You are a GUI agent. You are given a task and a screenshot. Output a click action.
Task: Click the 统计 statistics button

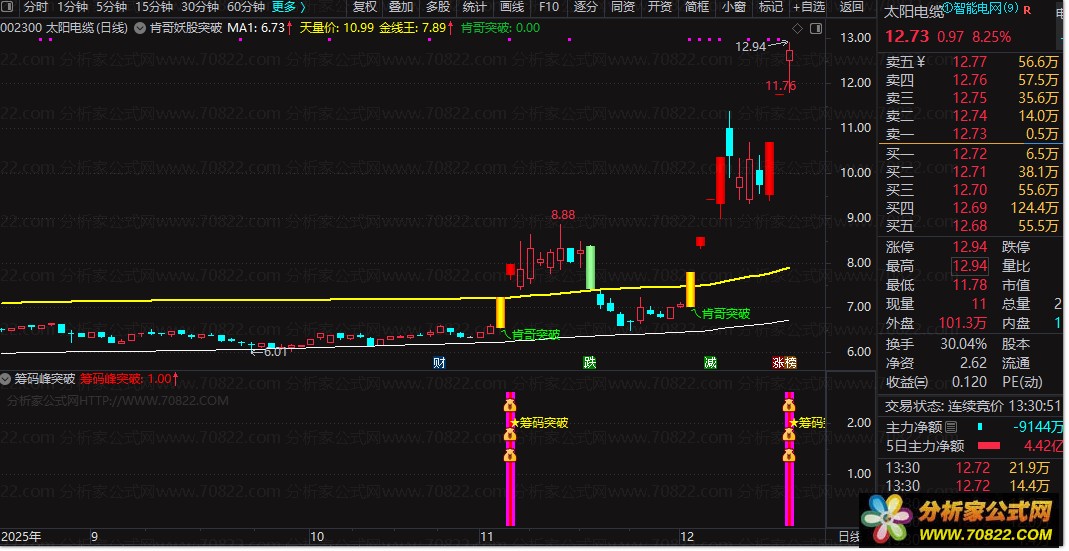(475, 8)
